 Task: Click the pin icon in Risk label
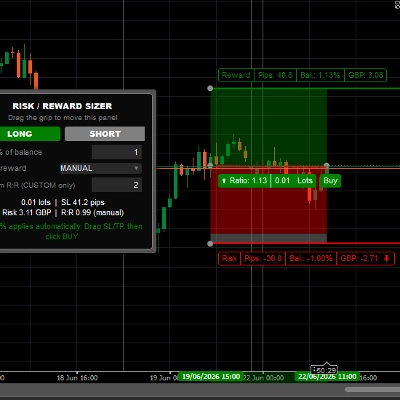(x=386, y=258)
